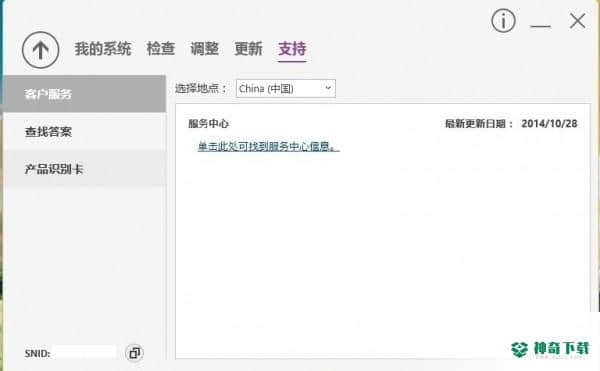Minimize the window
Image resolution: width=600 pixels, height=371 pixels.
click(540, 25)
